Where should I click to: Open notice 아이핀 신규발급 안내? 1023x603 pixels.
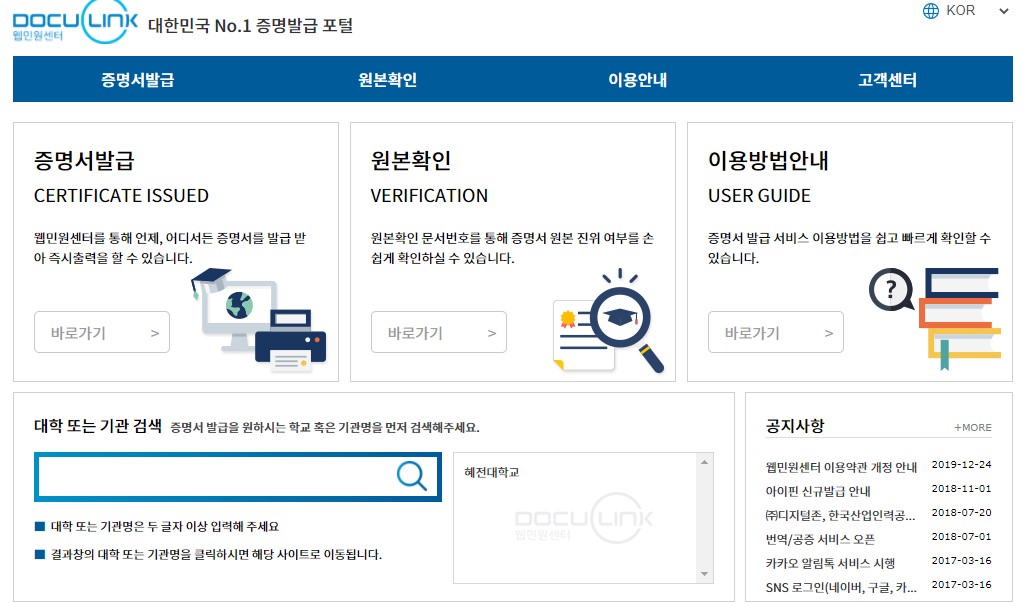point(818,491)
